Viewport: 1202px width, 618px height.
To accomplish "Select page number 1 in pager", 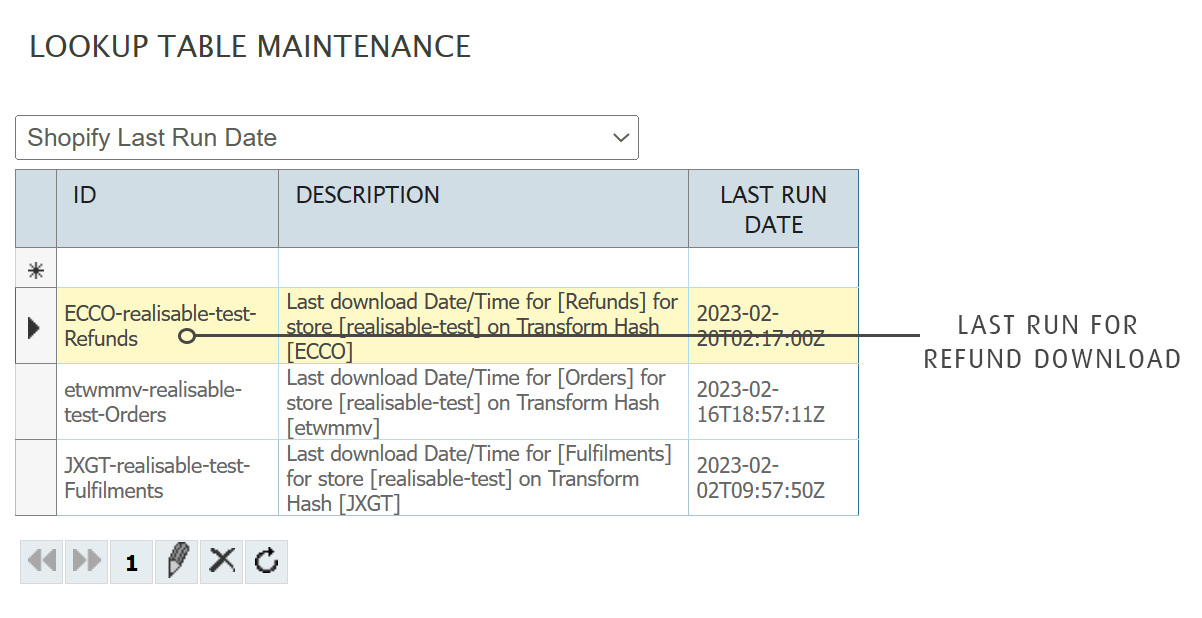I will [x=131, y=562].
